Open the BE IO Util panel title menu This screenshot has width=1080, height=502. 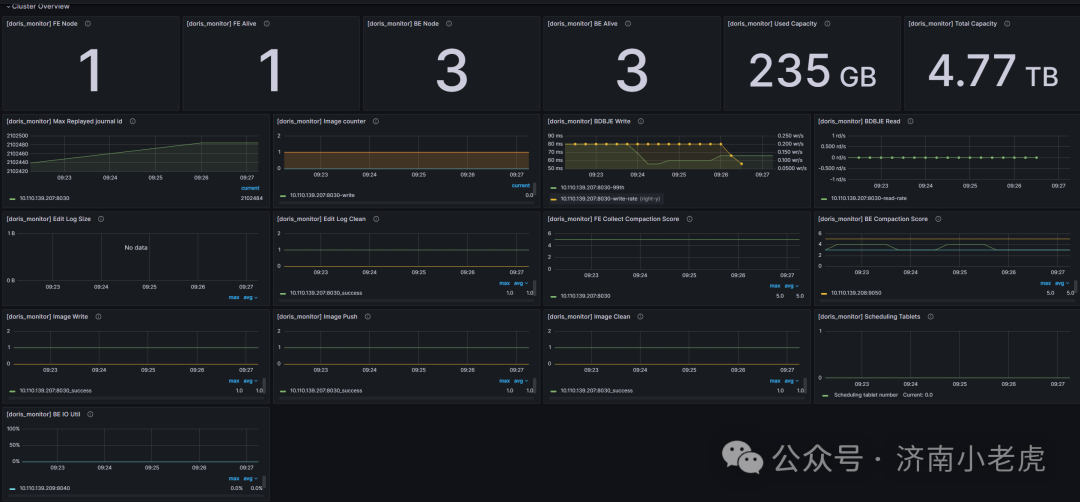coord(43,415)
